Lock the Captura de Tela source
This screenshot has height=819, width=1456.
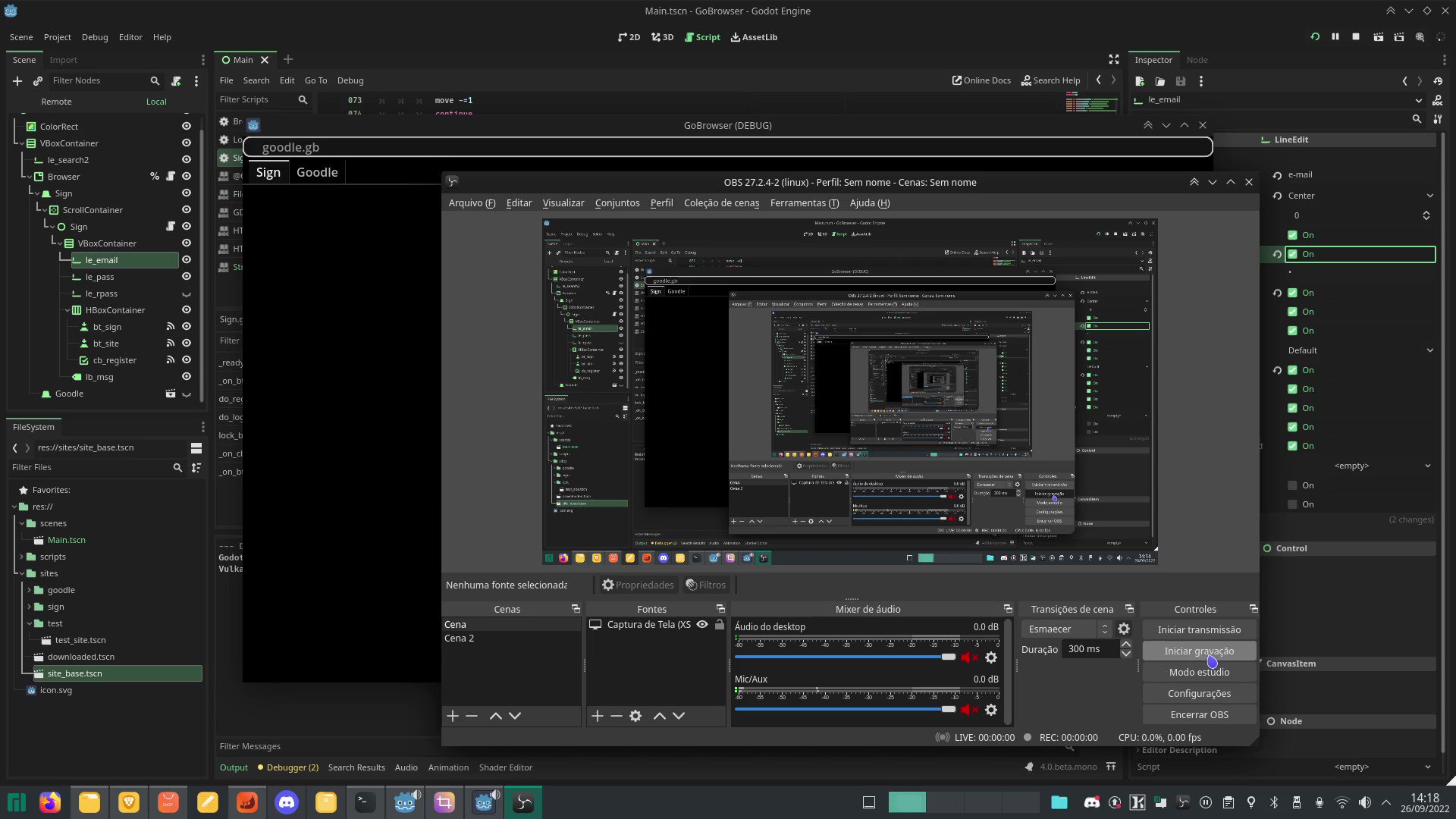click(x=720, y=625)
